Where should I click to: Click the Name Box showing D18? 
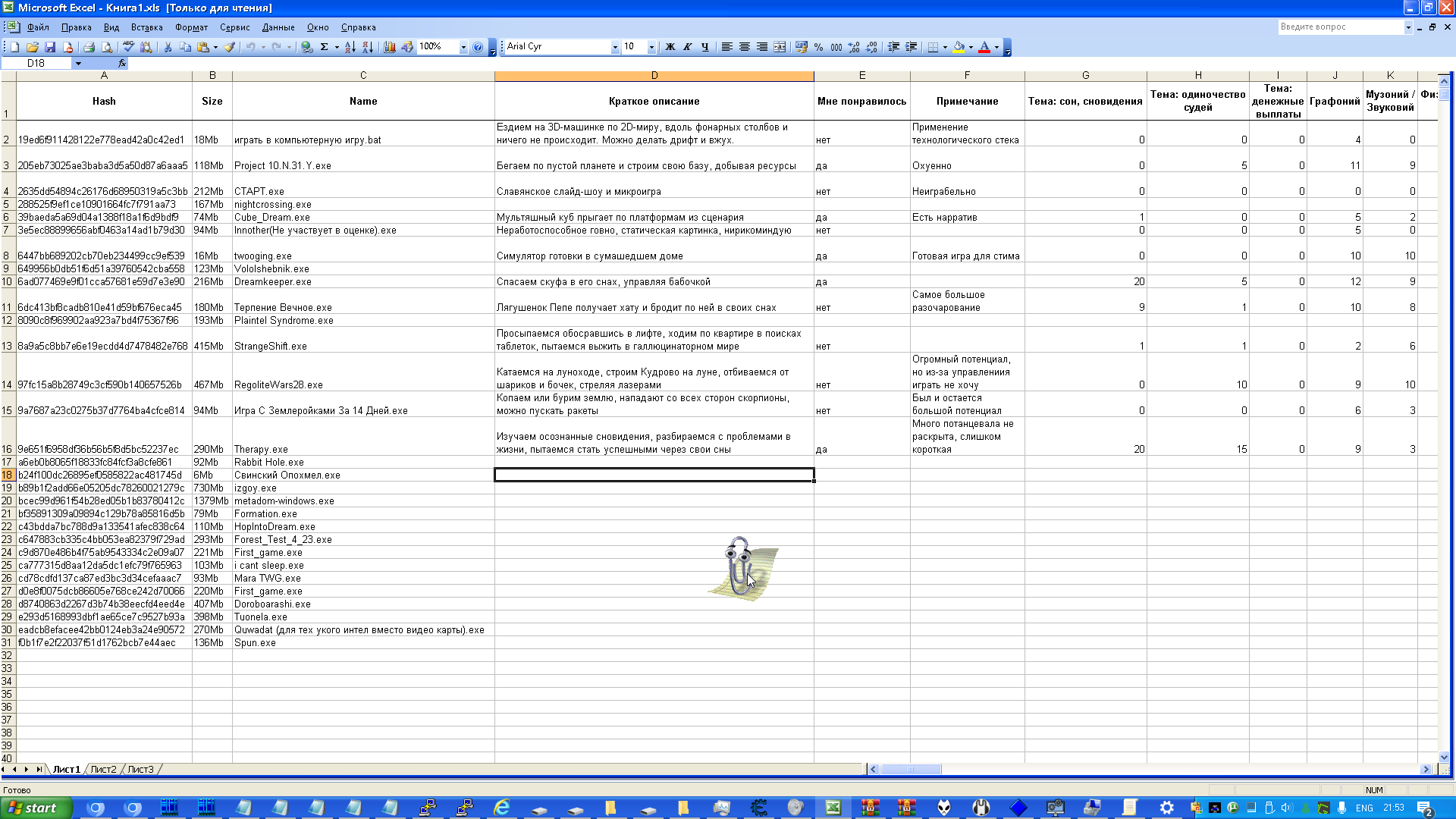pos(36,63)
